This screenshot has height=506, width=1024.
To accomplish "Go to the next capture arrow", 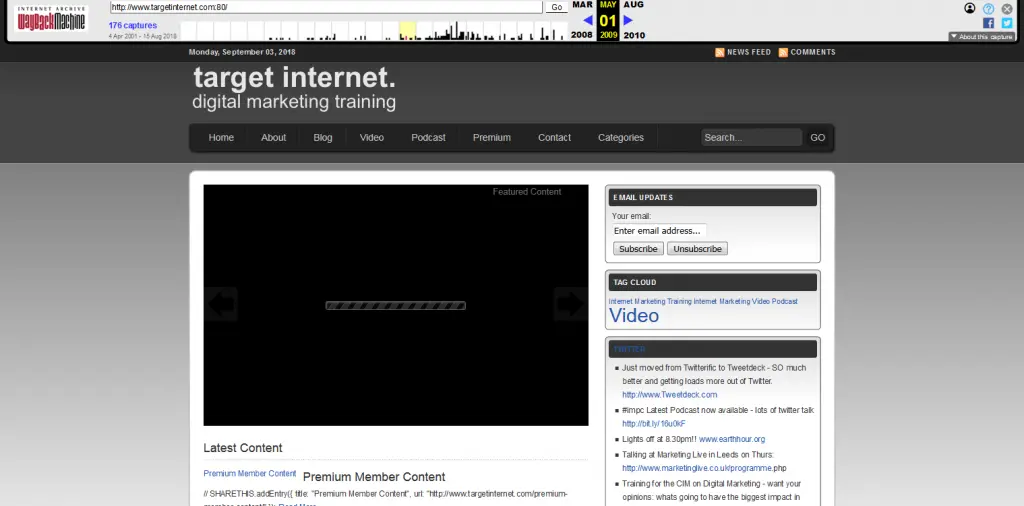I will [x=628, y=20].
